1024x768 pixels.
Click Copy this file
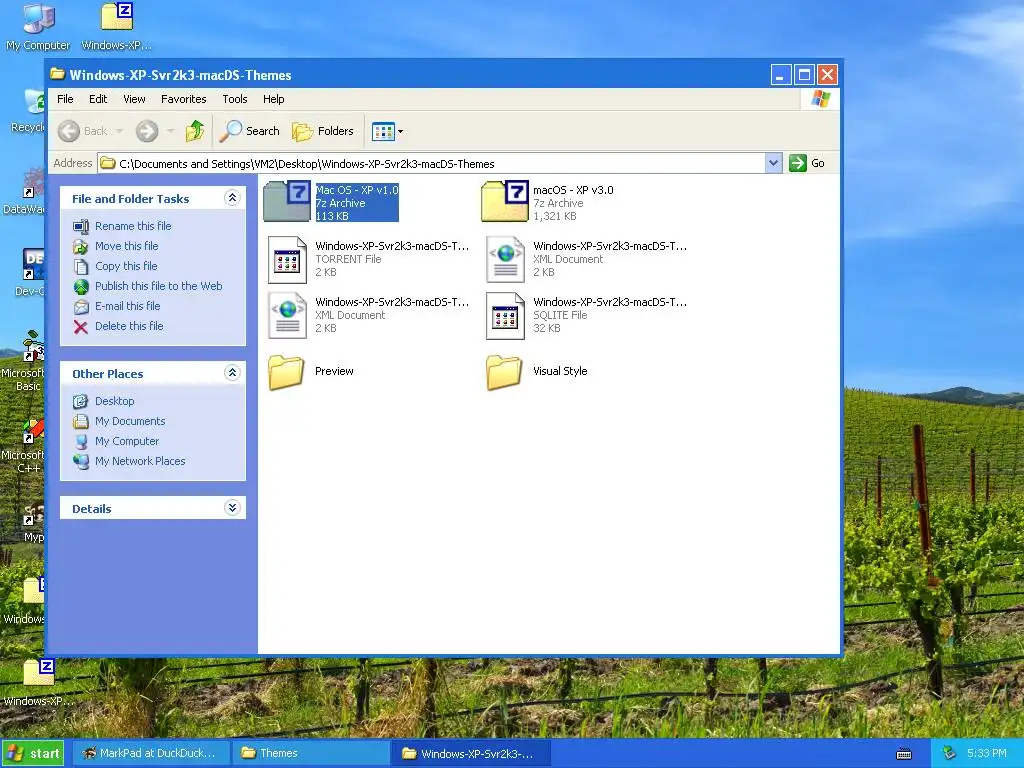tap(126, 266)
